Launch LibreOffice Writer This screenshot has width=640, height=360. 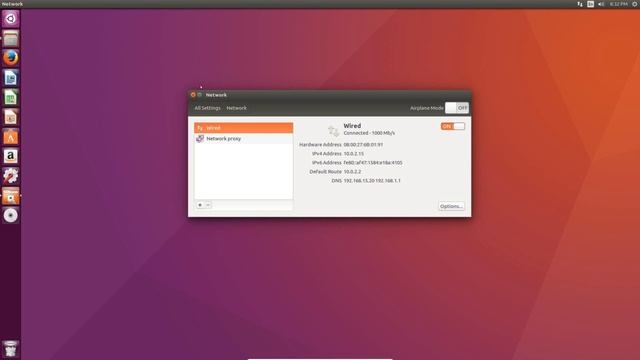tap(11, 78)
